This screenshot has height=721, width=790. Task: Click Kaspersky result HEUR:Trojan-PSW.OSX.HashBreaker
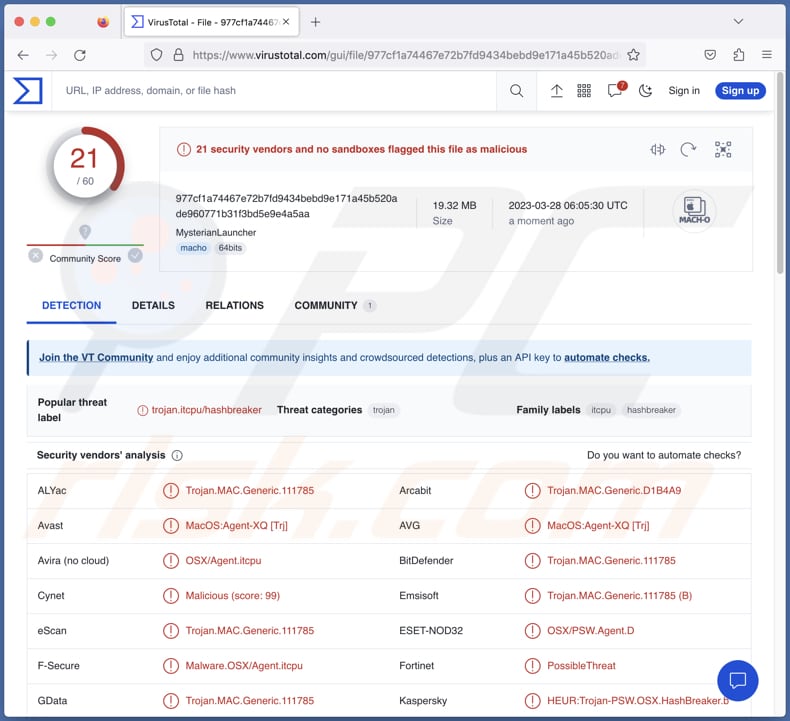[638, 700]
